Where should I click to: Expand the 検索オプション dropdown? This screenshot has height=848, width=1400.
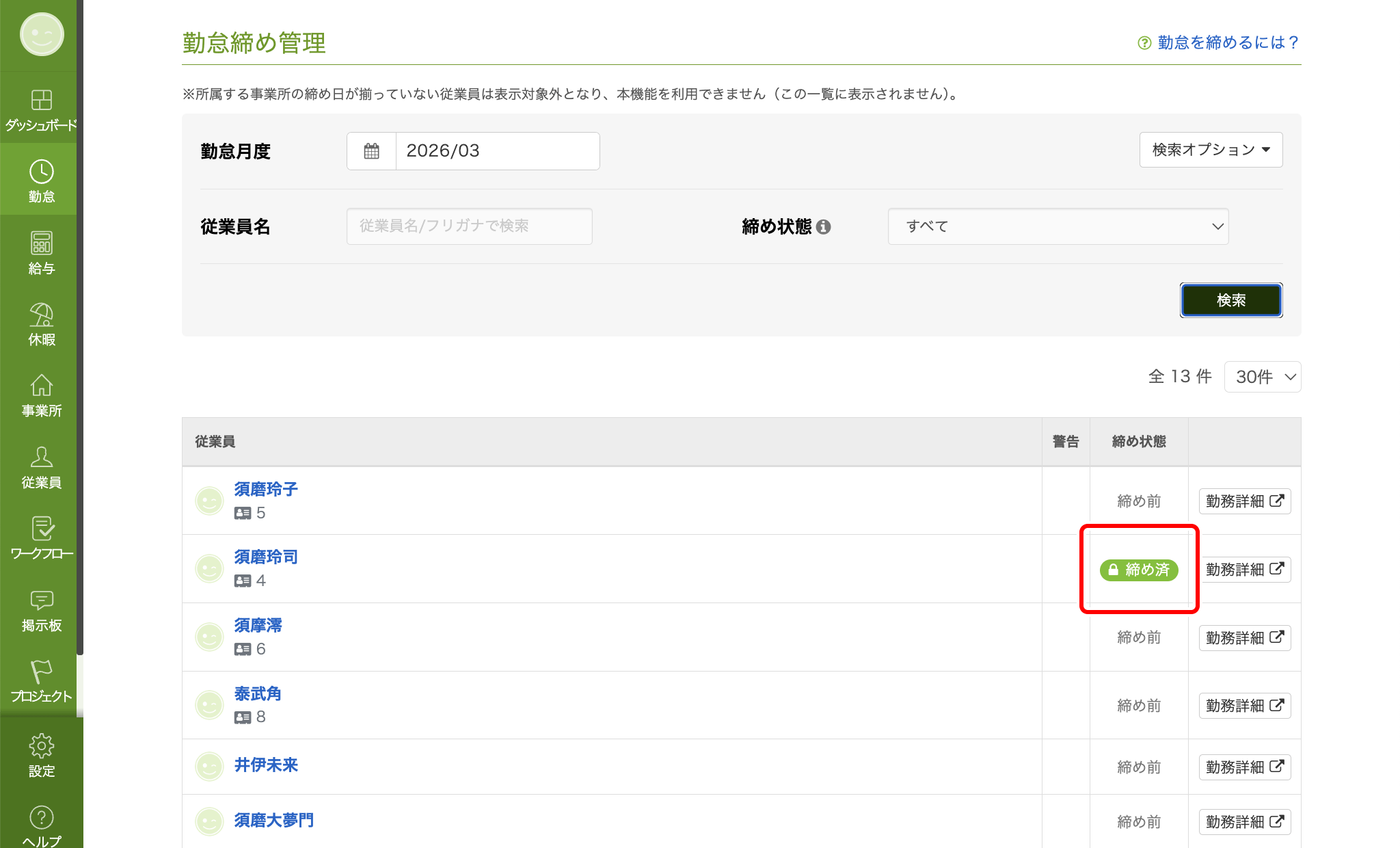(x=1211, y=150)
